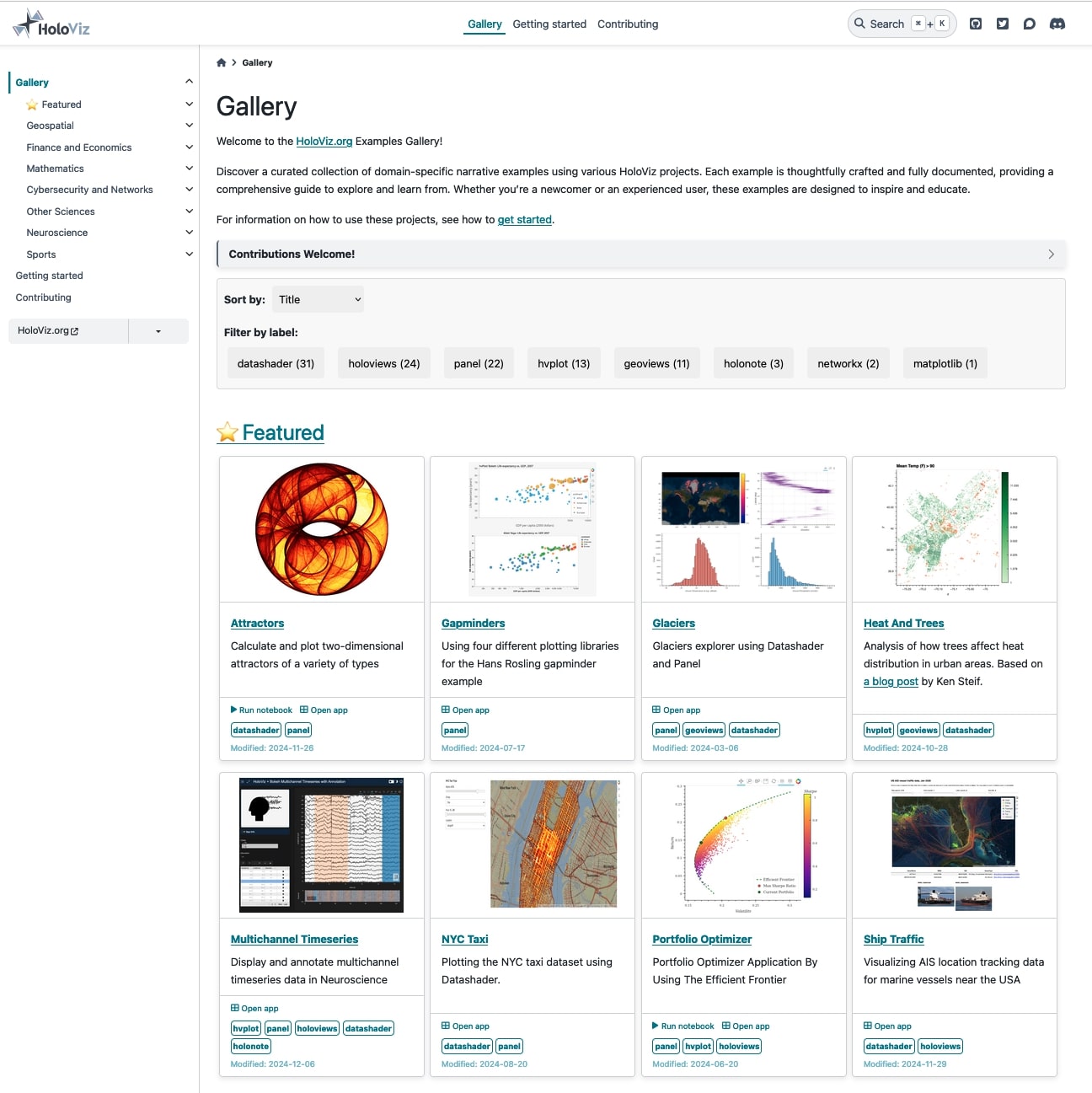Toggle the holoviews (24) filter label
Viewport: 1092px width, 1093px height.
[383, 362]
